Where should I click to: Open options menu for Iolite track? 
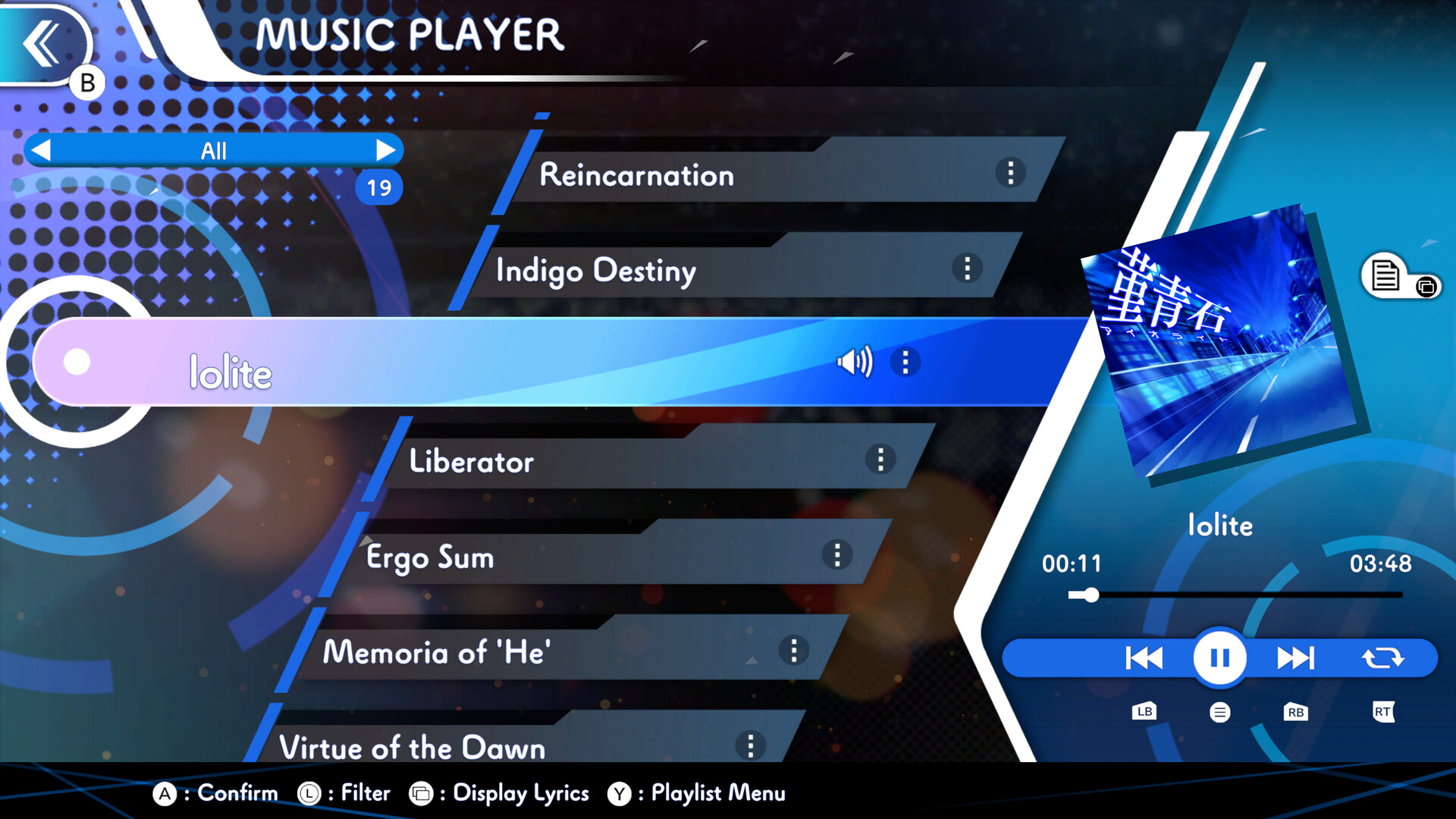(906, 363)
